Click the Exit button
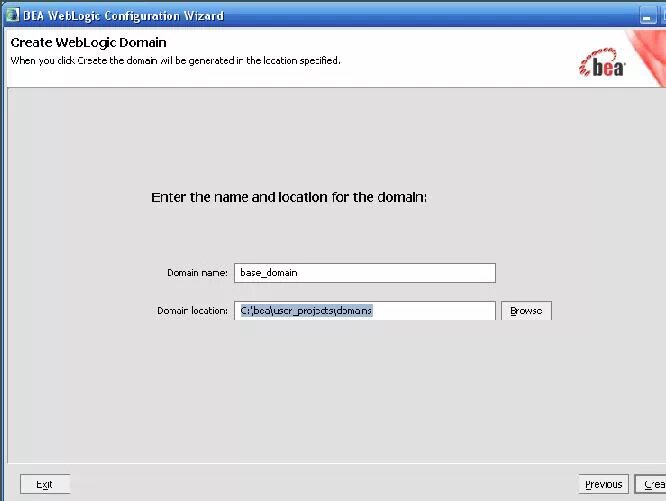Viewport: 666px width, 501px height. pos(45,484)
